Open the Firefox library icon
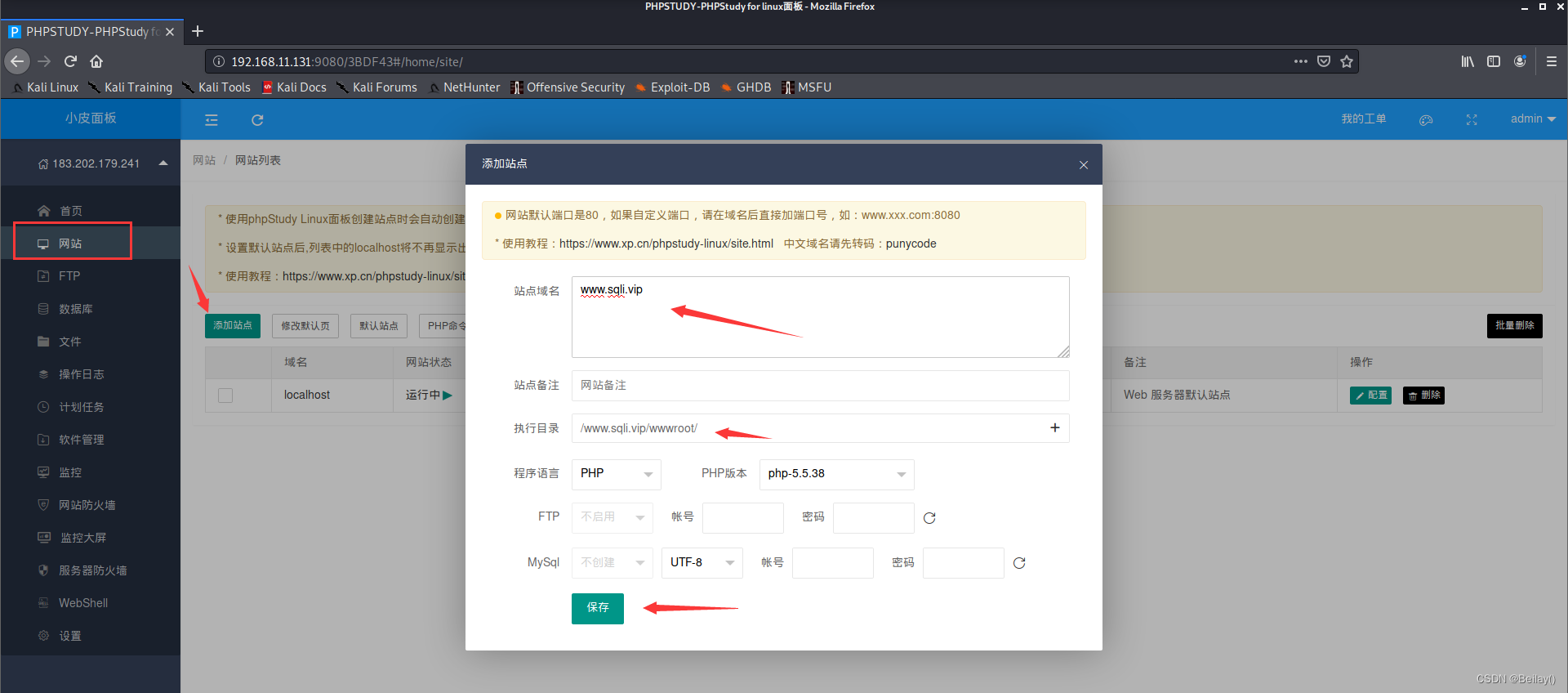Screen dimensions: 1568x693 click(1468, 61)
